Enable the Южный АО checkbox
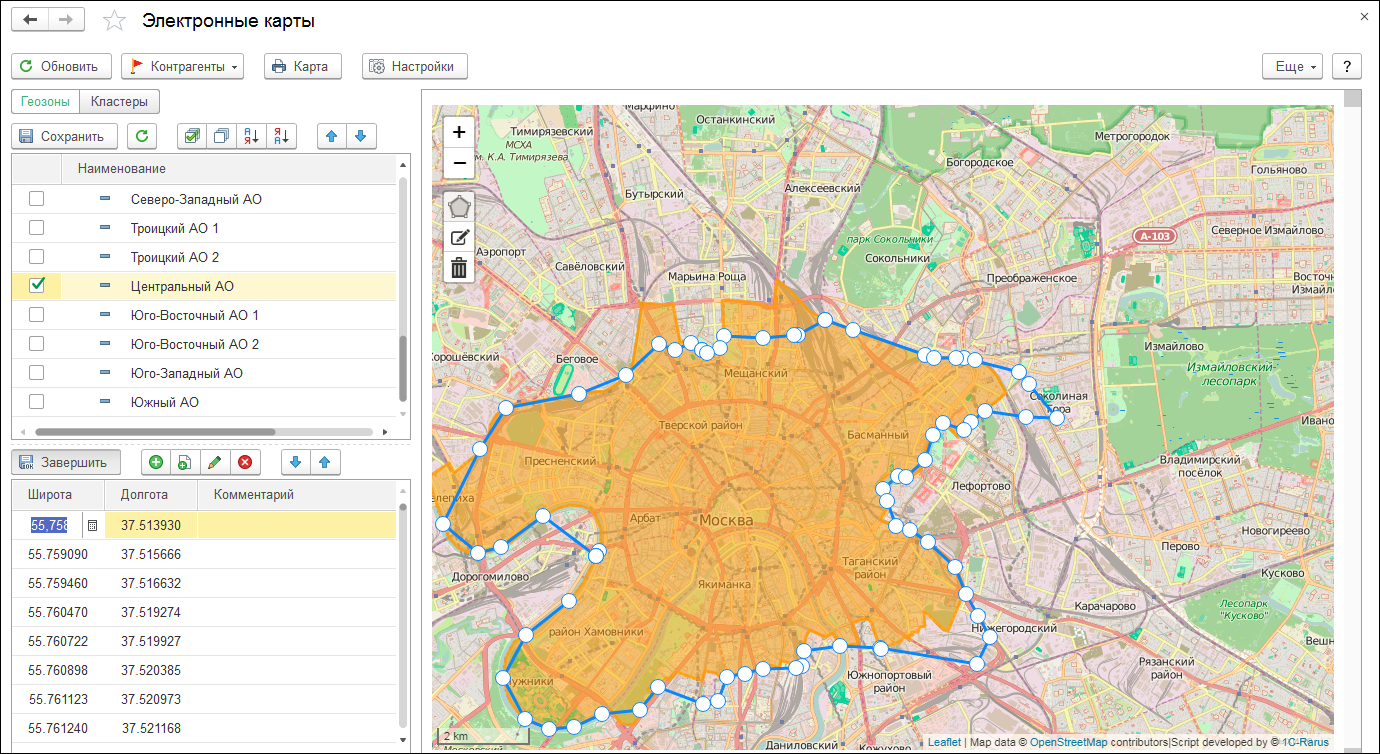The width and height of the screenshot is (1380, 754). [x=37, y=402]
